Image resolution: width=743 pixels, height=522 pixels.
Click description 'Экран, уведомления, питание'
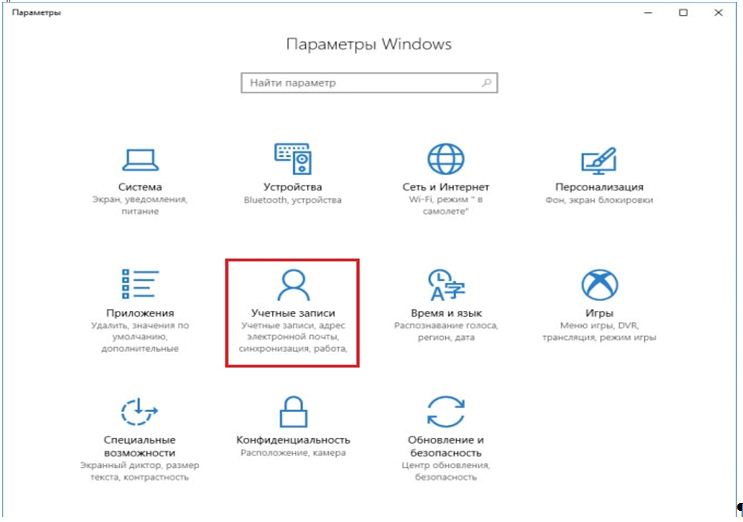click(x=140, y=206)
